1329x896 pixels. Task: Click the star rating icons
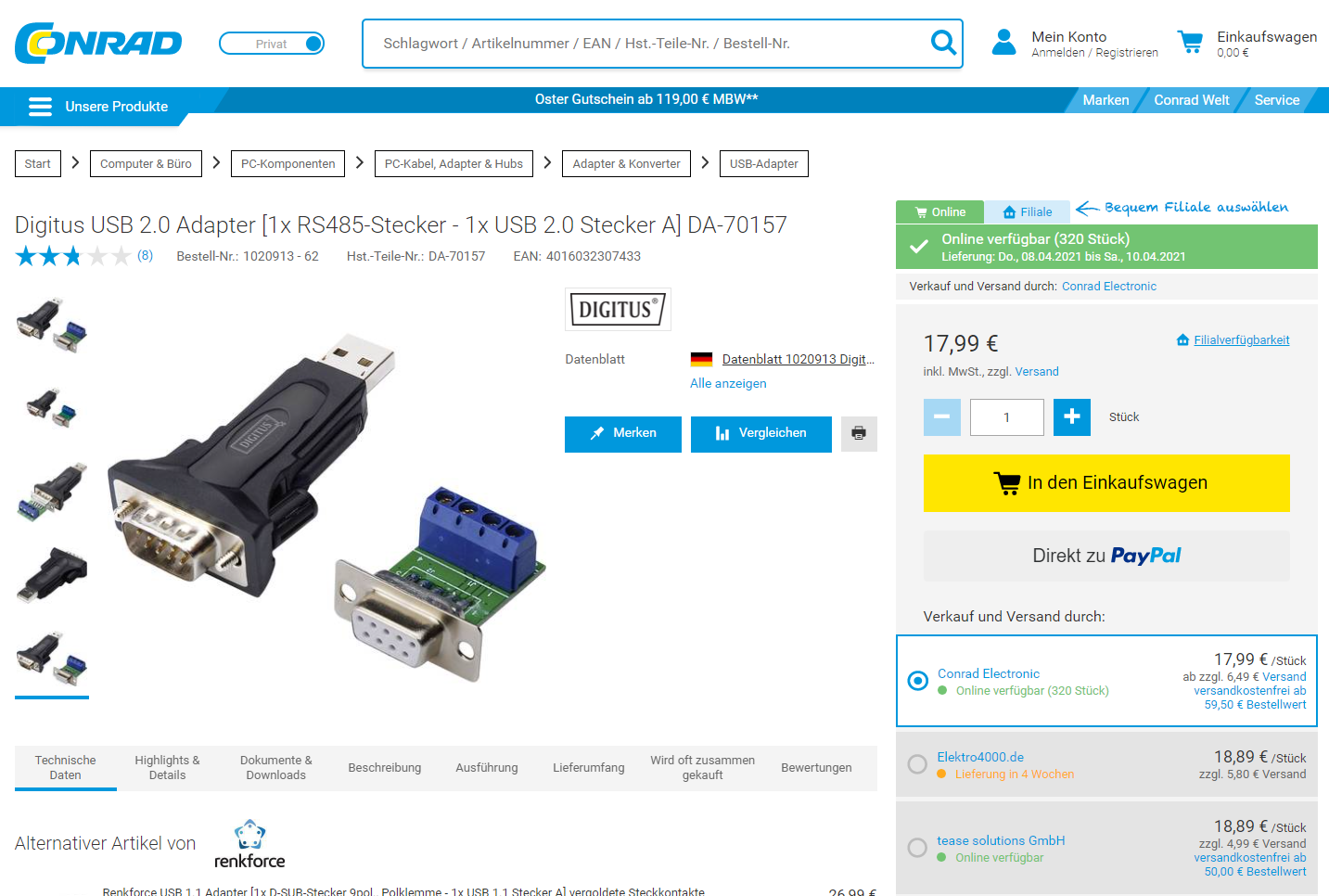pos(73,256)
